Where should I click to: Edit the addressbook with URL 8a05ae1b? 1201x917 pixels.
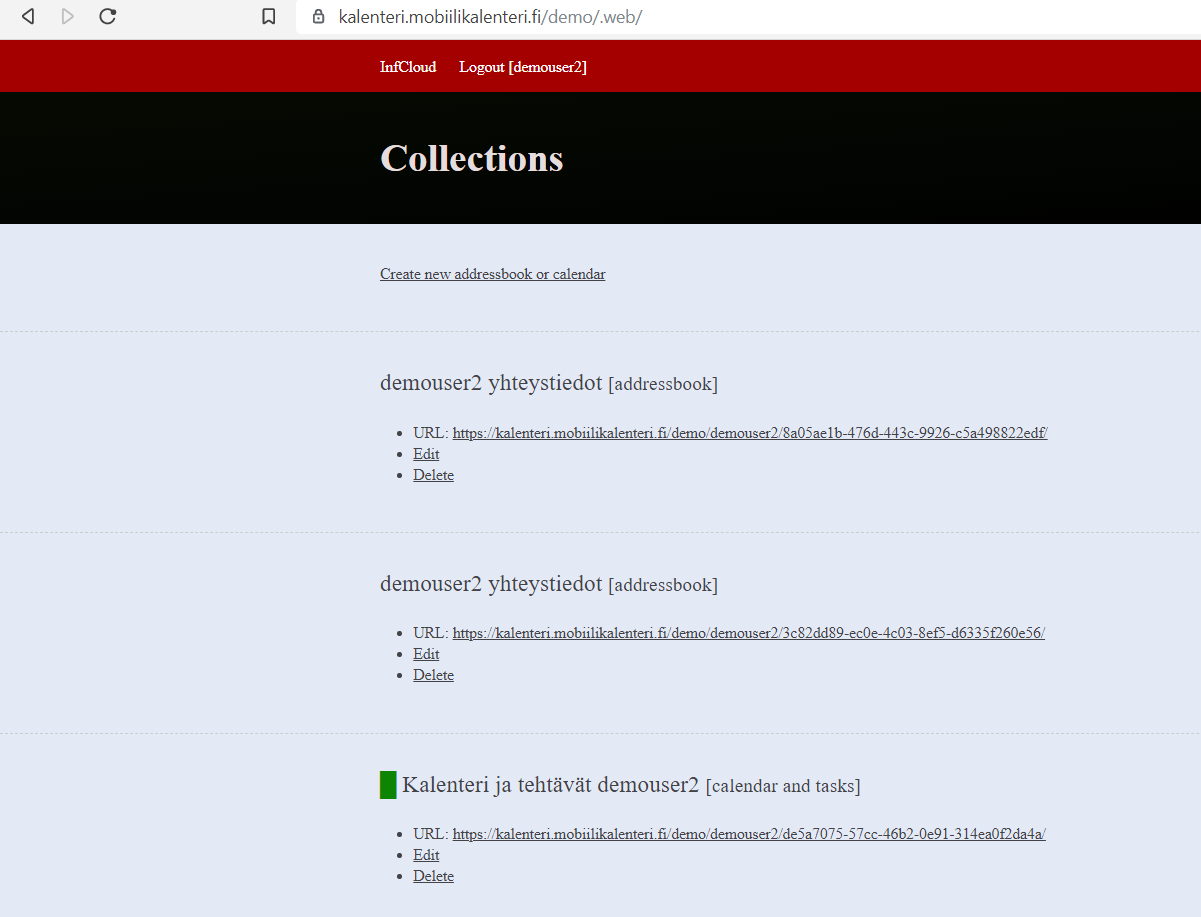pyautogui.click(x=426, y=454)
